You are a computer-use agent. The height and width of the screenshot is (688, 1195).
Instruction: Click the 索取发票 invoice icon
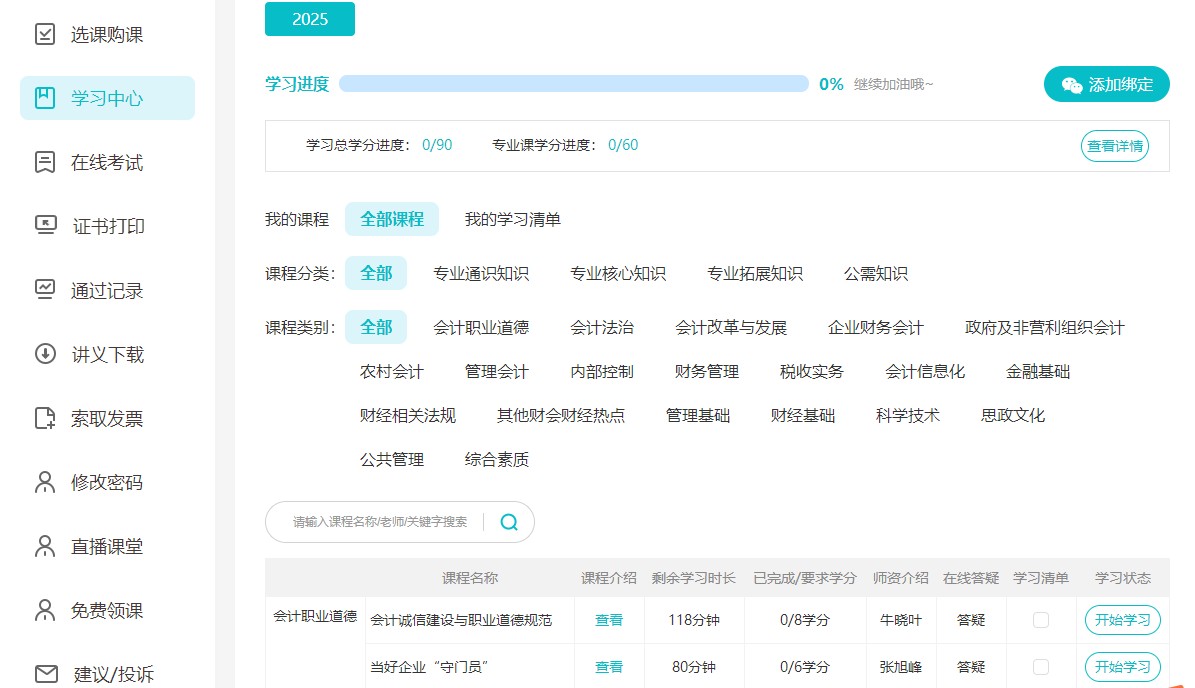pyautogui.click(x=43, y=418)
